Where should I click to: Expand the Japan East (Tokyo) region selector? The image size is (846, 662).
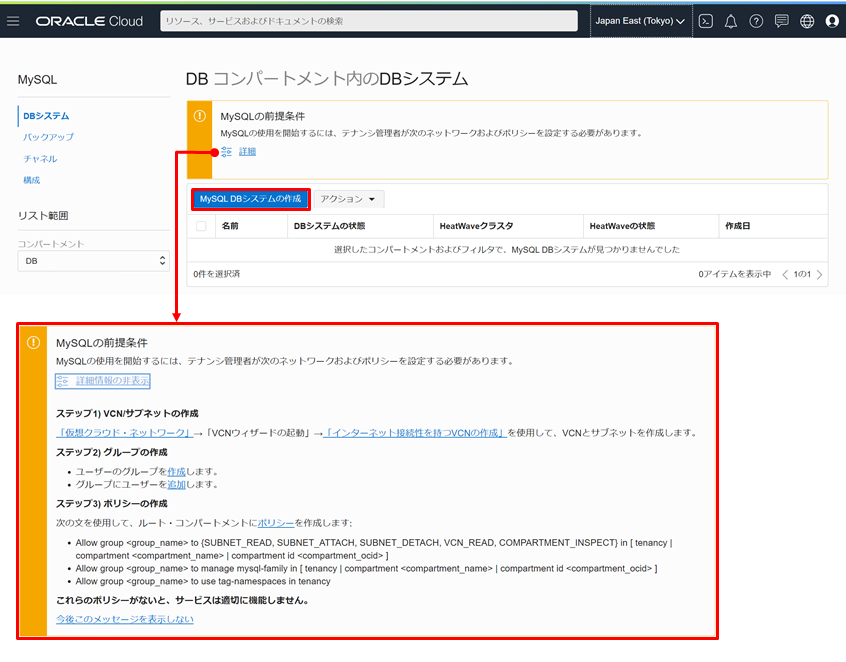[640, 21]
